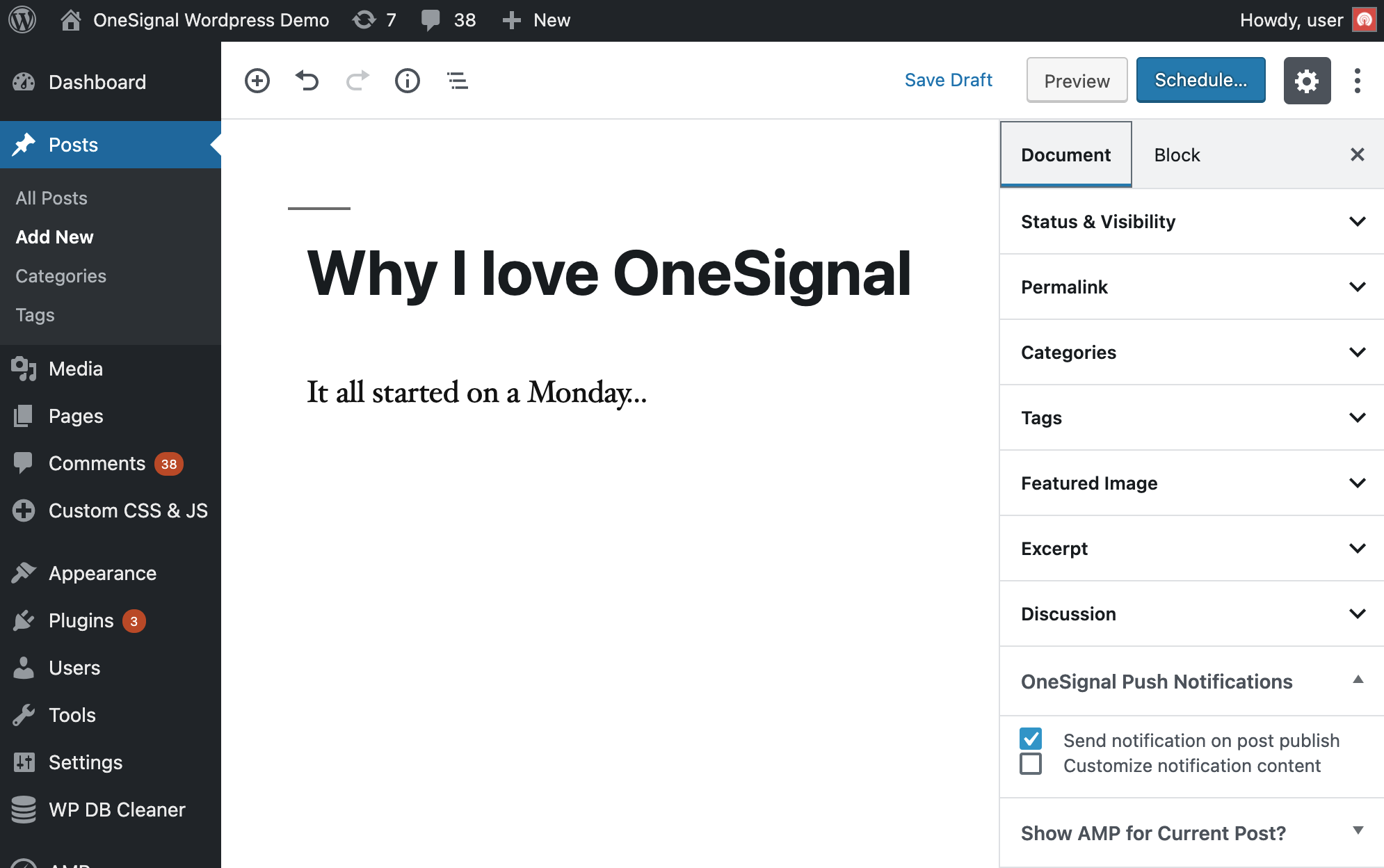Screen dimensions: 1384x868
Task: Switch to the Block tab
Action: [1177, 155]
